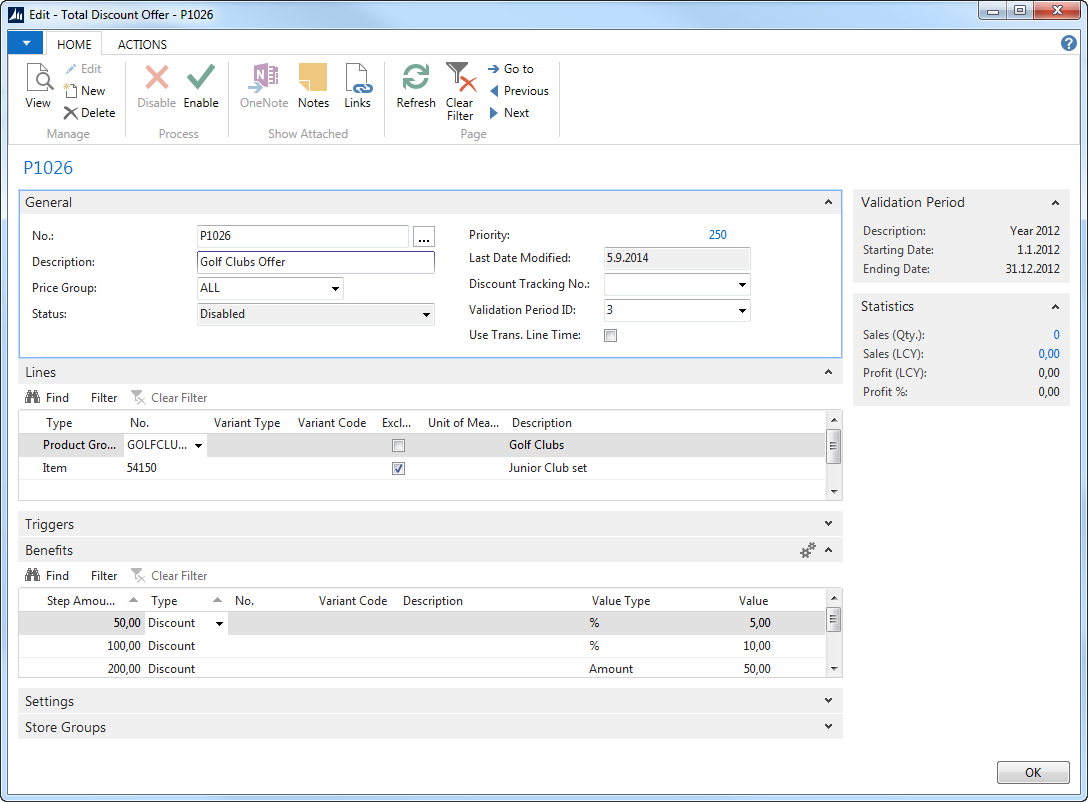Click the Benefits settings gear icon
The image size is (1088, 802).
(x=807, y=550)
